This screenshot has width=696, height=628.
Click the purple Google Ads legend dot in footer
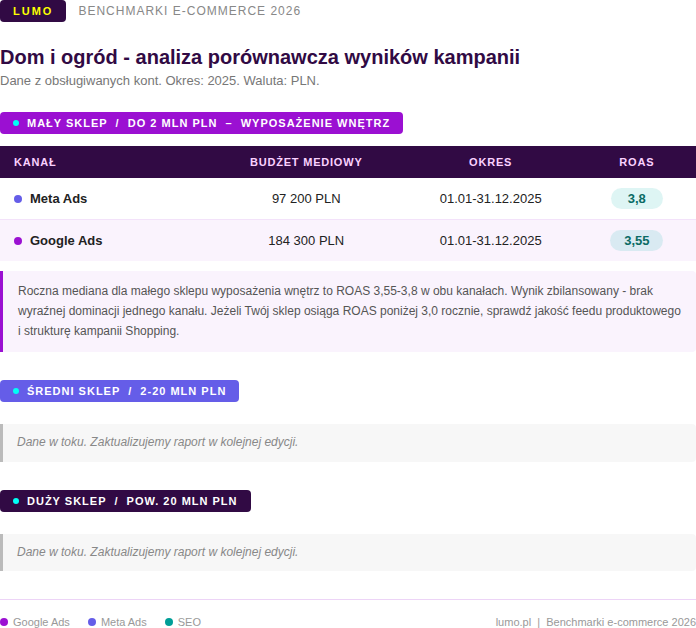[x=4, y=622]
